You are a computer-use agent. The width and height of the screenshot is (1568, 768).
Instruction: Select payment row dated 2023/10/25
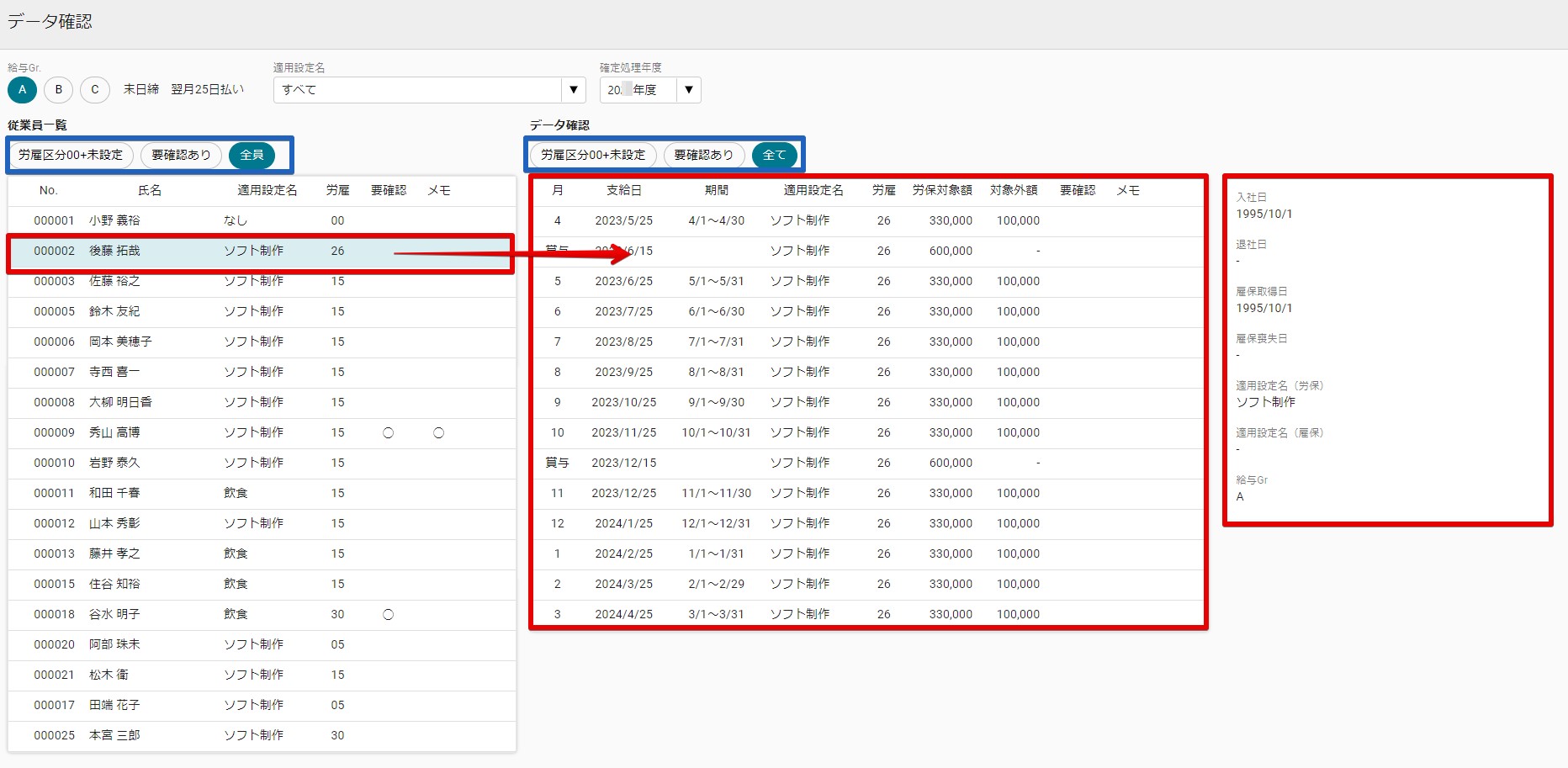pos(868,402)
